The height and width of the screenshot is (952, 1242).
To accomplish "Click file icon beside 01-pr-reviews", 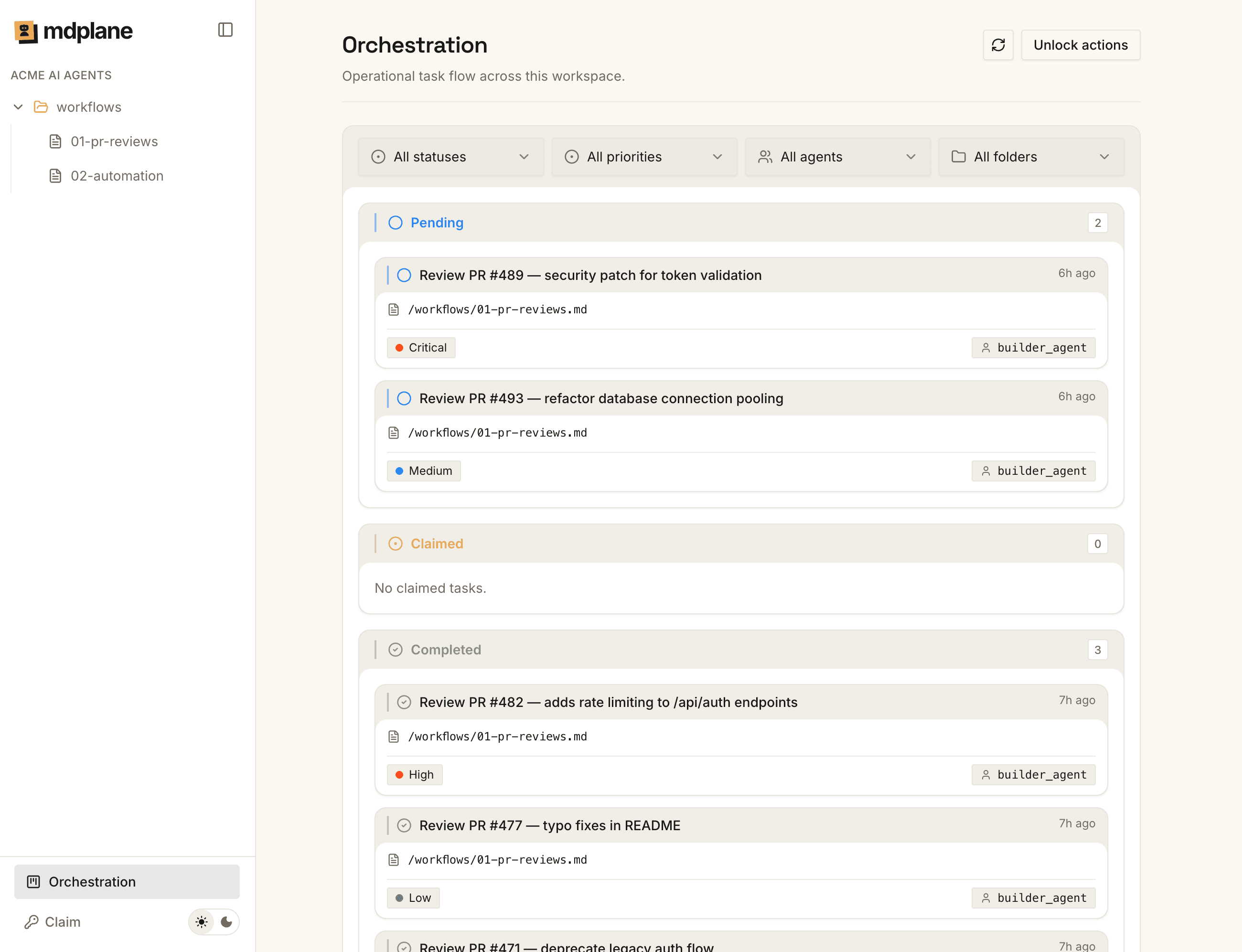I will (x=55, y=141).
